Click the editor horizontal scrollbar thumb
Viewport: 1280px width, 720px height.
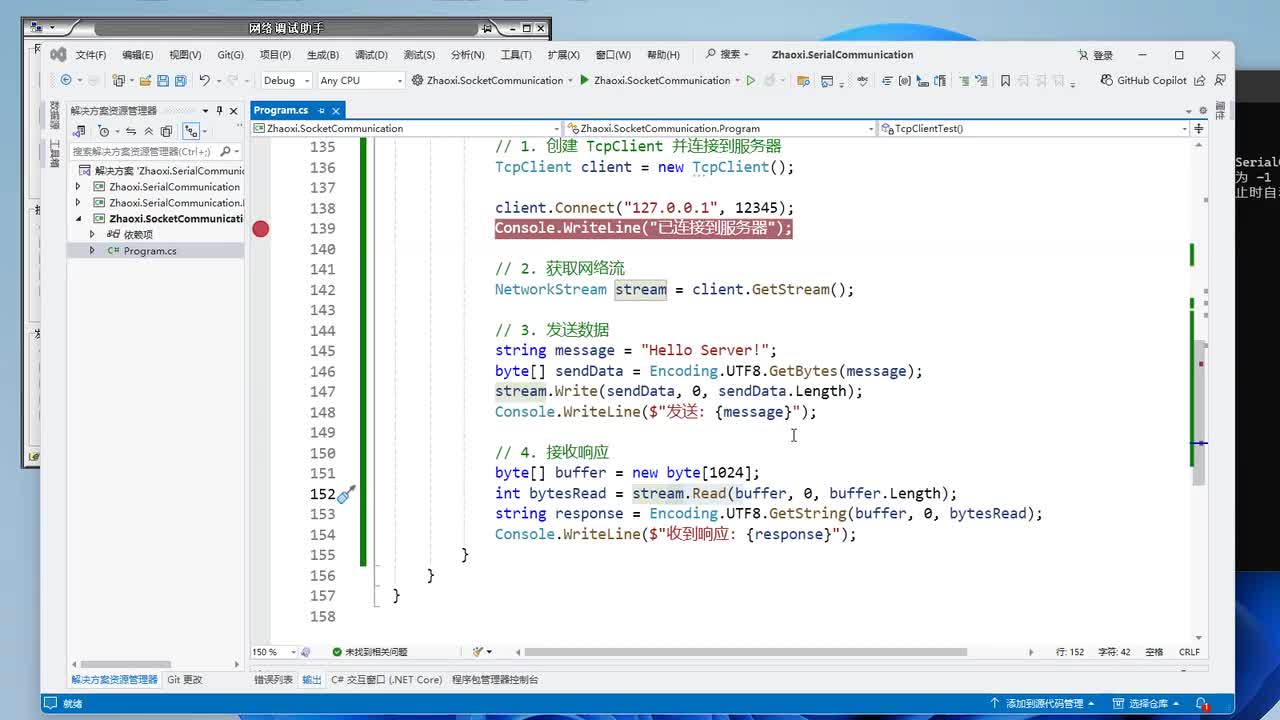point(746,652)
